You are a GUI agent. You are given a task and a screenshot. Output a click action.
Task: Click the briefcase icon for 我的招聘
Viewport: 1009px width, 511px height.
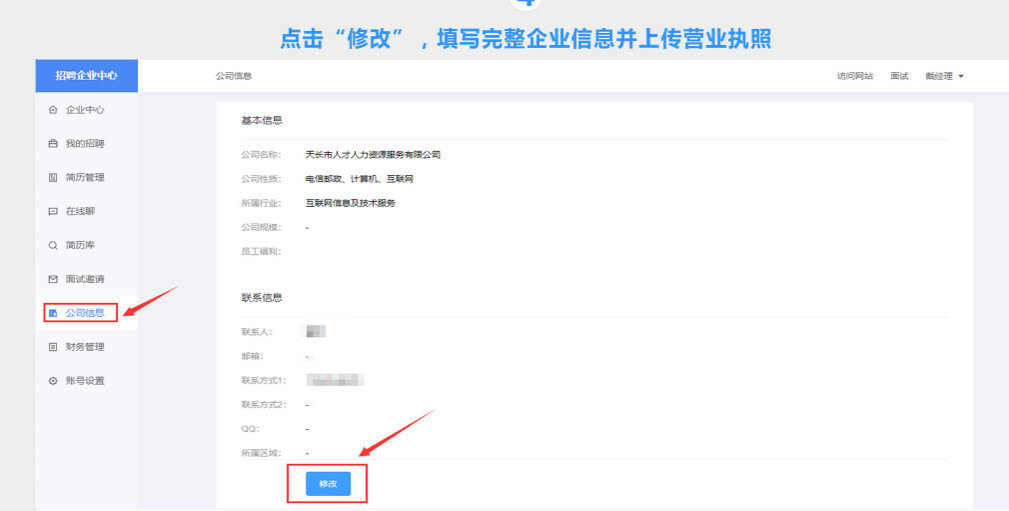click(x=53, y=144)
